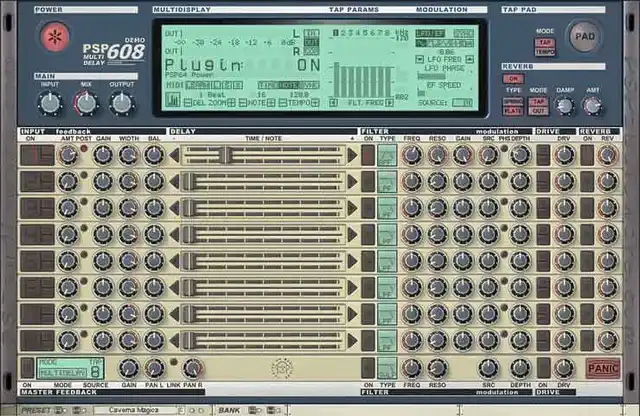Click the modulation SRC knob in tap row 4

(488, 235)
